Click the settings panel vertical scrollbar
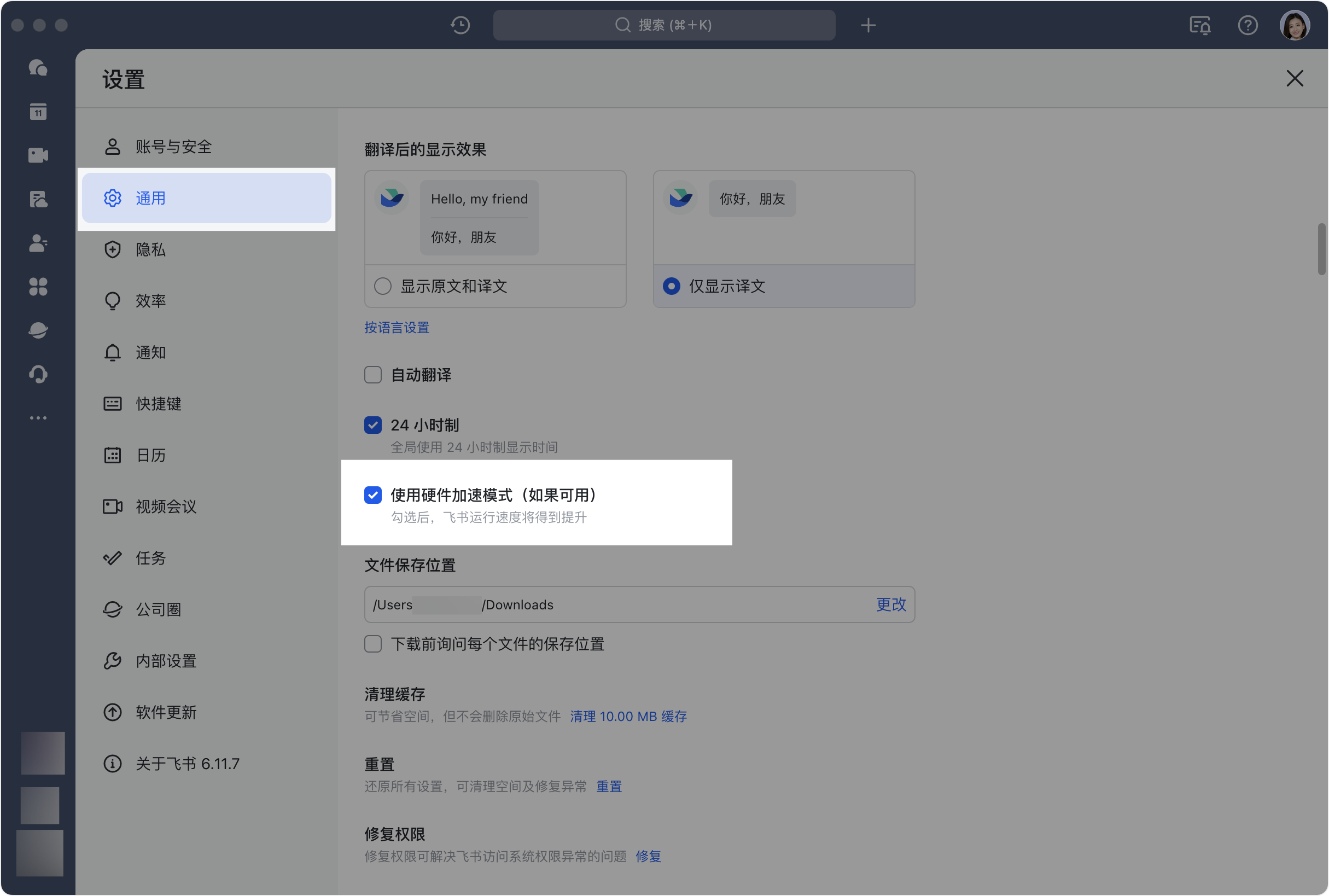The width and height of the screenshot is (1329, 896). 1321,249
